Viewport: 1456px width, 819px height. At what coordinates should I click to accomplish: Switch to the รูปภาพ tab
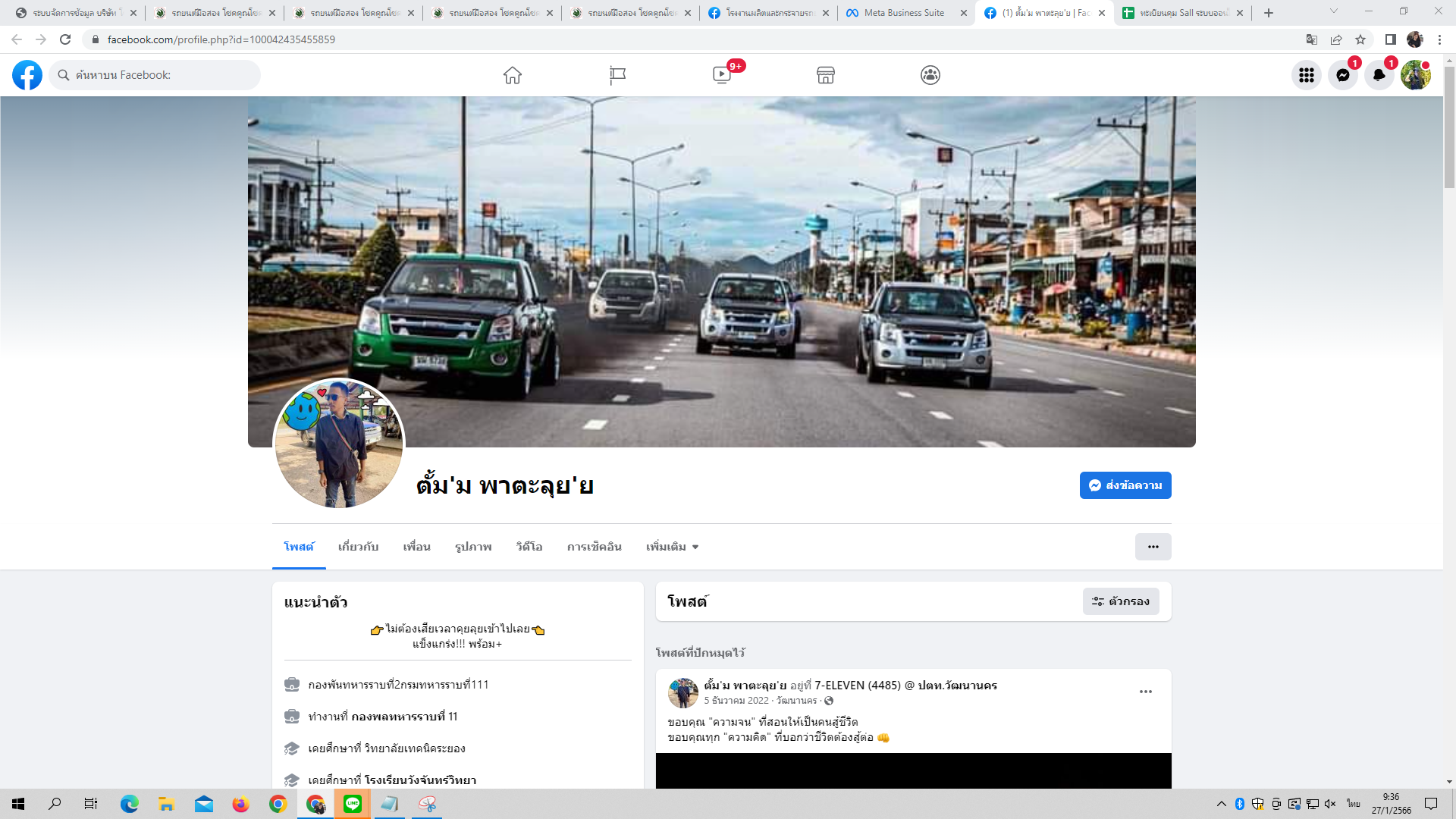point(473,547)
